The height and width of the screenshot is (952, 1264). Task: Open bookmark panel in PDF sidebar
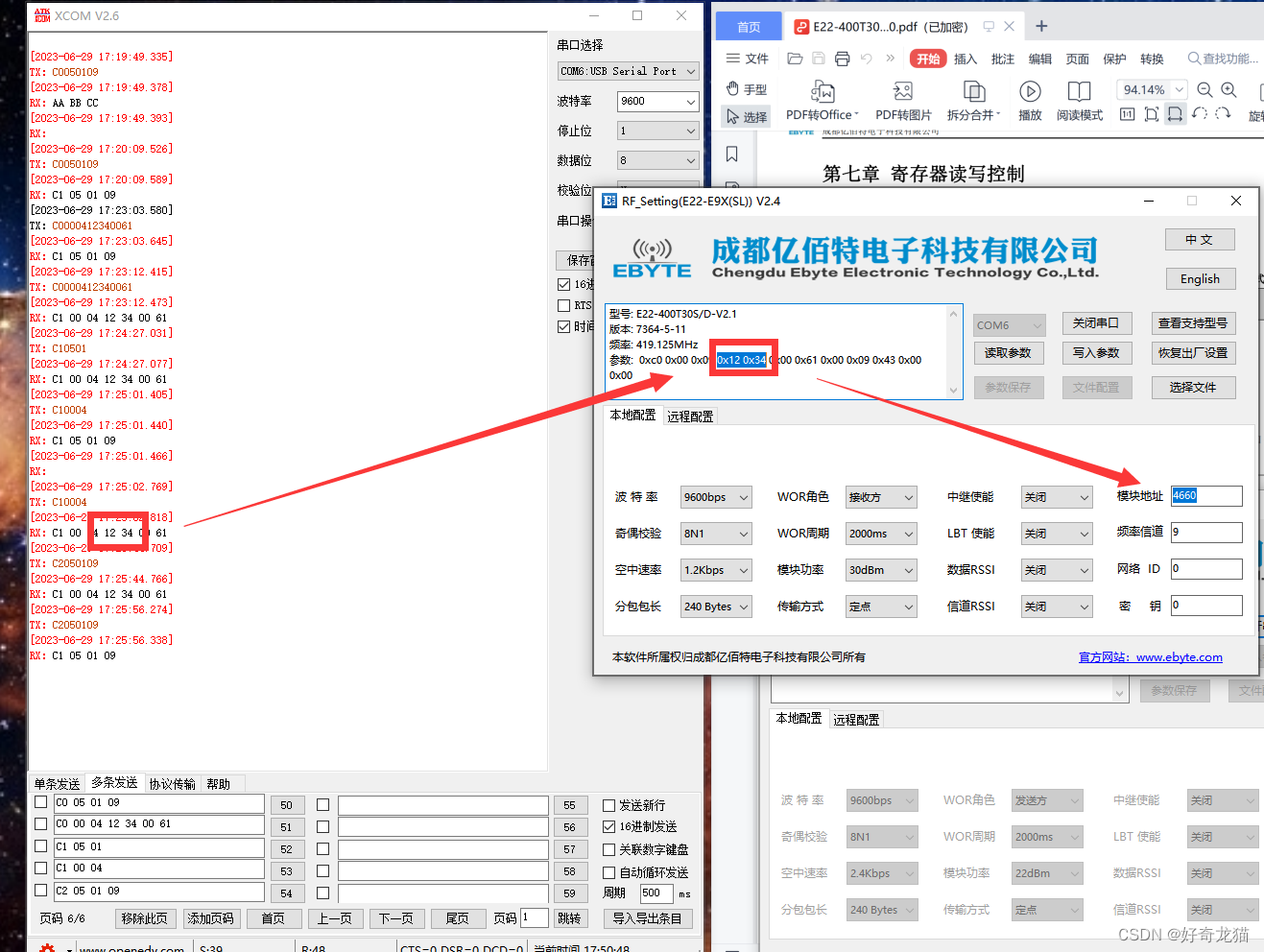[x=732, y=155]
